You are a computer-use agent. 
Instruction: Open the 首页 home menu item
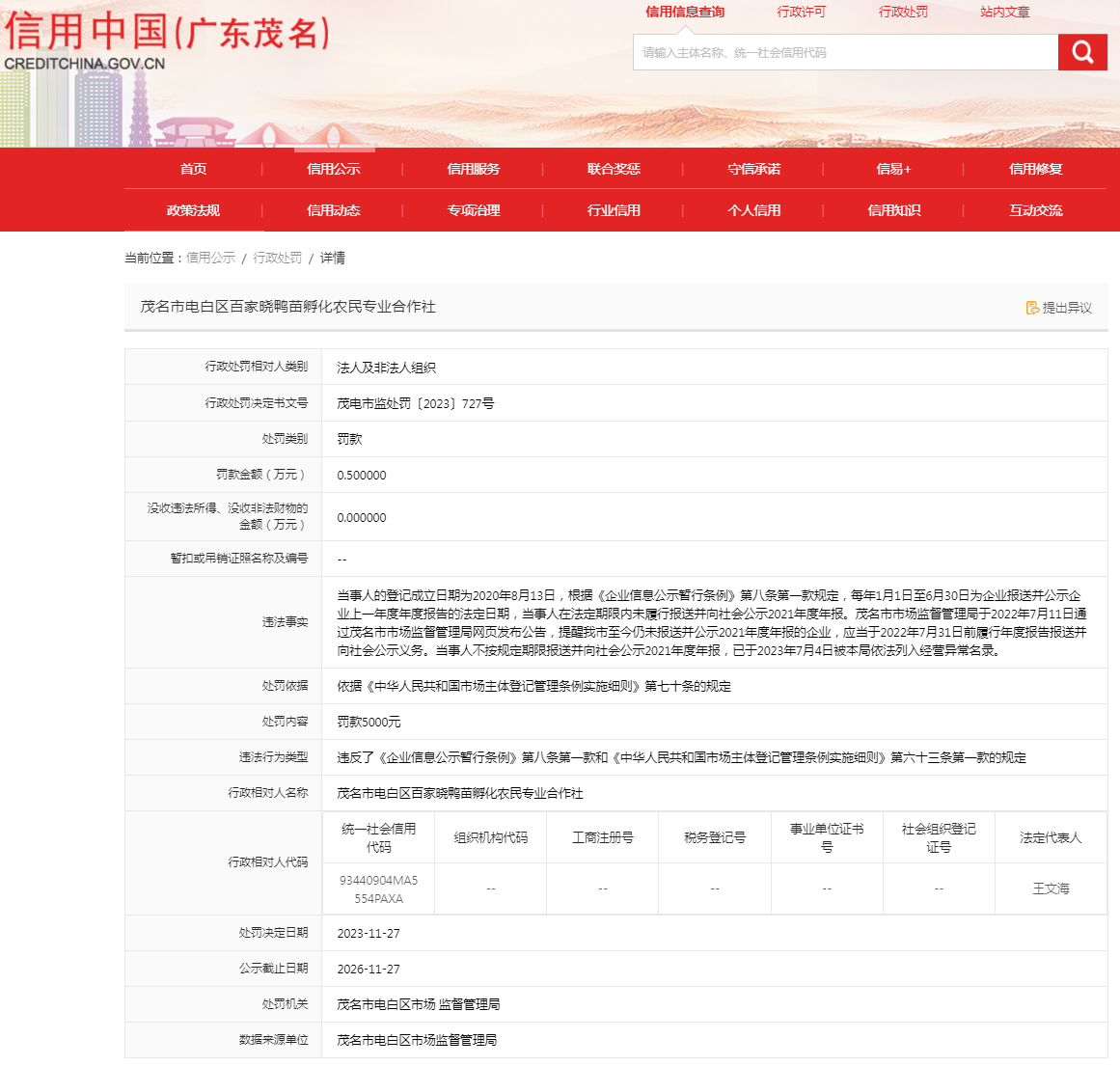[x=193, y=169]
